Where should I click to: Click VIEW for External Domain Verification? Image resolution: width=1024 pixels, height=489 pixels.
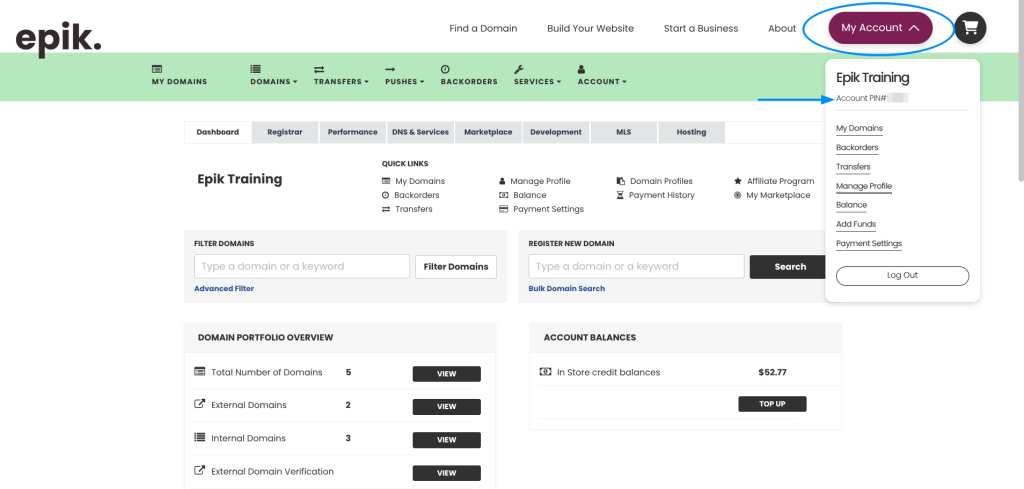coord(447,473)
